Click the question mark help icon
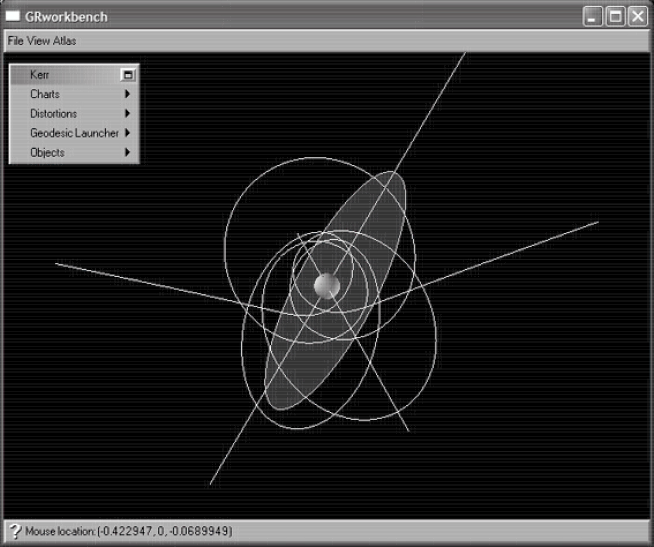The height and width of the screenshot is (547, 654). (14, 531)
